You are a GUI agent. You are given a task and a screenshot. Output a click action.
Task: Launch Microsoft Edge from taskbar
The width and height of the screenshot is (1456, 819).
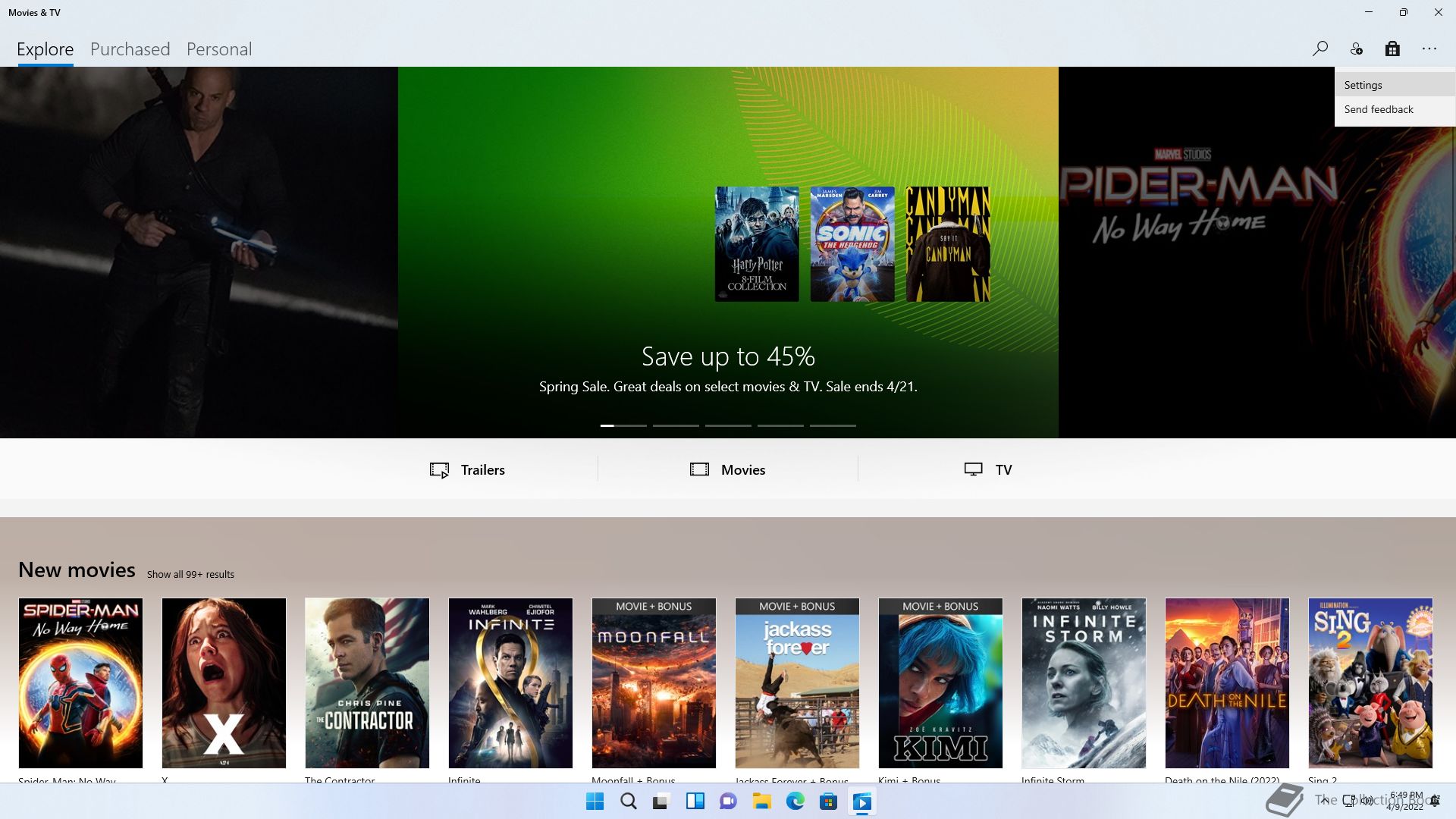click(795, 802)
